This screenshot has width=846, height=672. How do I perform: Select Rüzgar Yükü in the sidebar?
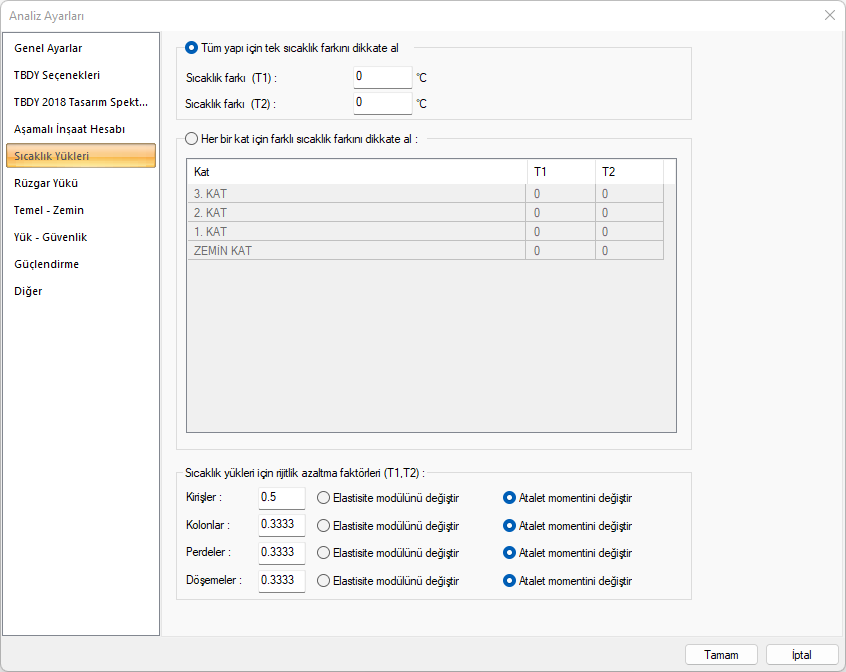coord(46,183)
